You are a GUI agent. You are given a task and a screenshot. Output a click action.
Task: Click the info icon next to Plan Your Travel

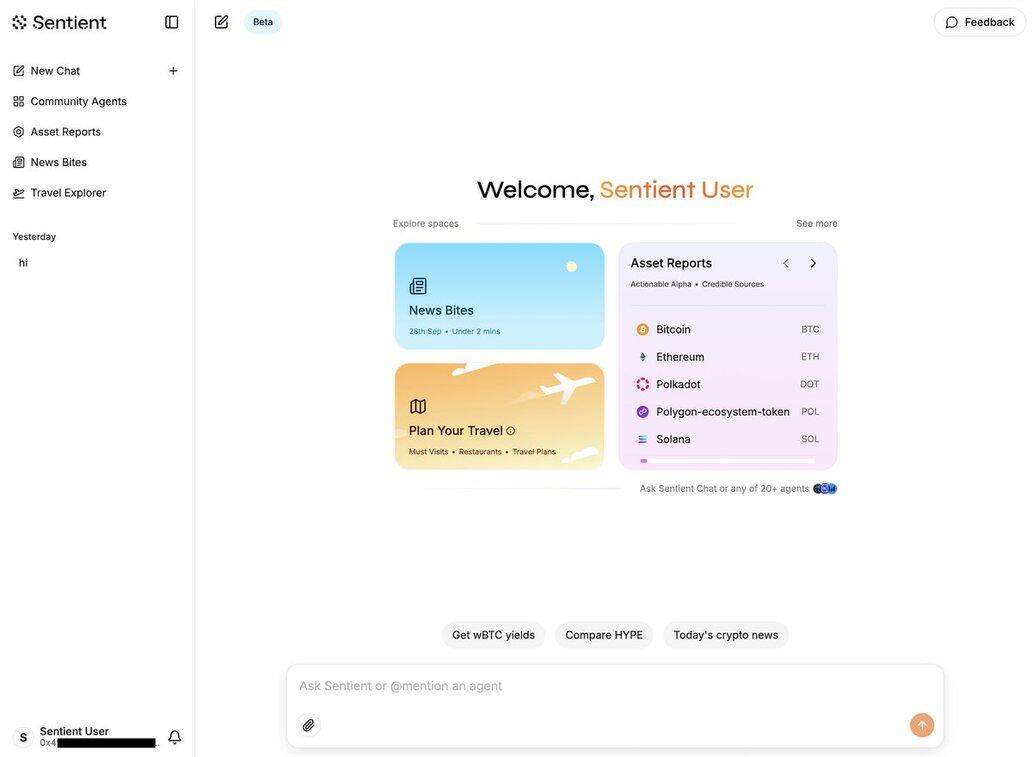point(511,431)
